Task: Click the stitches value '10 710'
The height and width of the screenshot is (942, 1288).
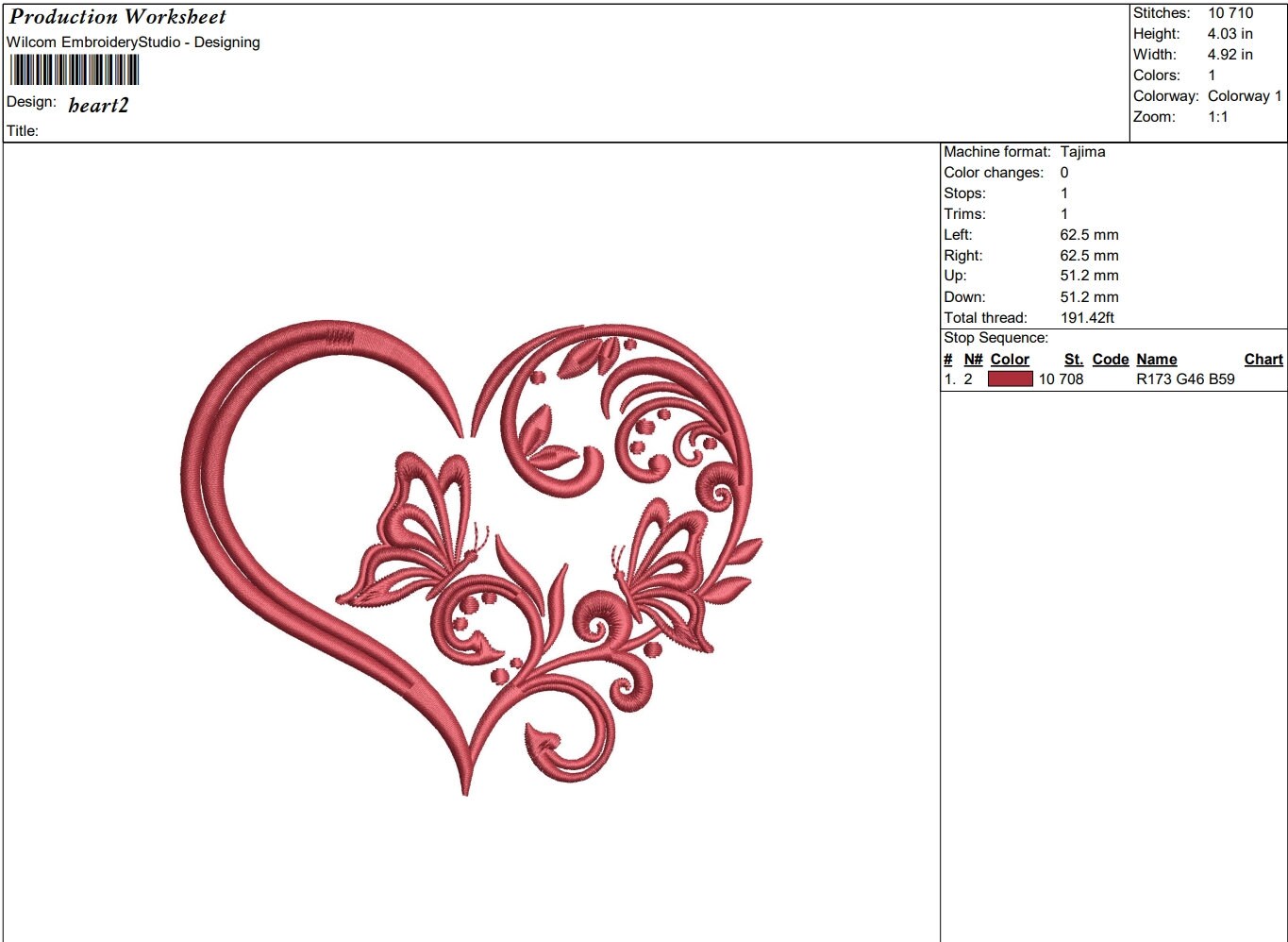Action: point(1230,13)
